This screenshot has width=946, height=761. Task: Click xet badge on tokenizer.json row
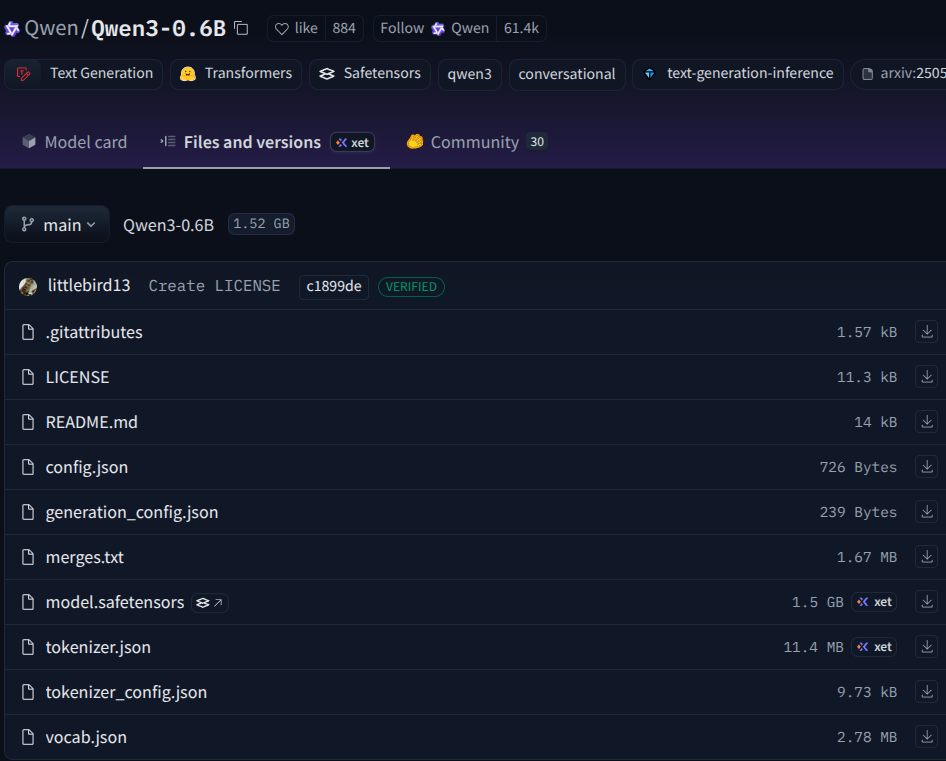[x=874, y=647]
